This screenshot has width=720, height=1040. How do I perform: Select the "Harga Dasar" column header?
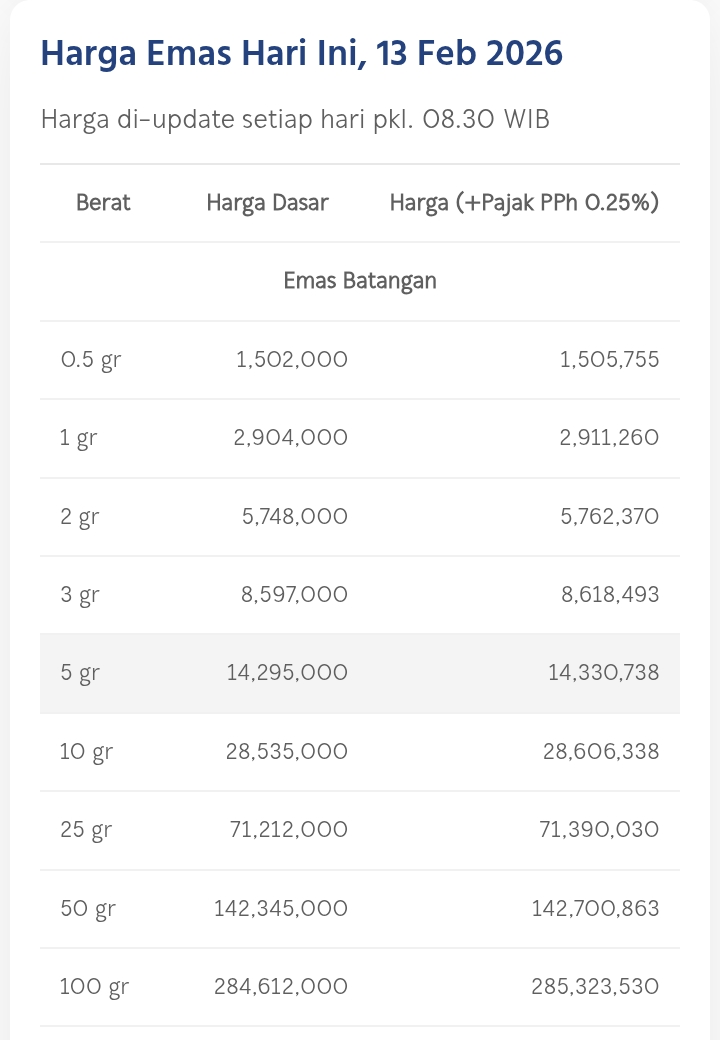pyautogui.click(x=267, y=203)
